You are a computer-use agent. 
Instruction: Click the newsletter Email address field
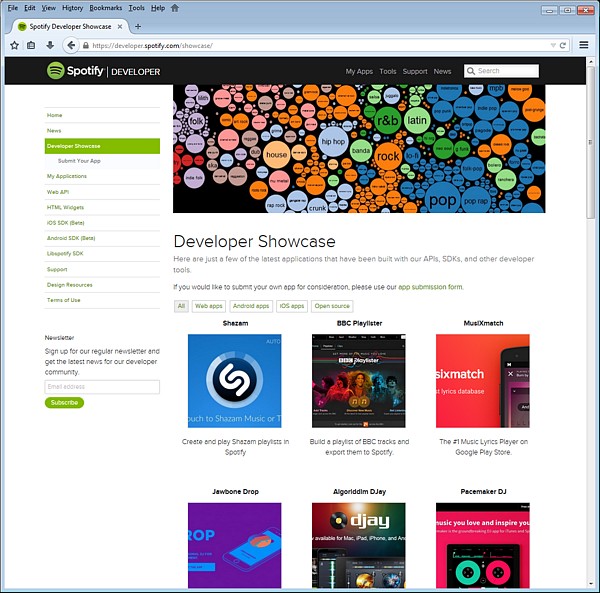click(102, 387)
